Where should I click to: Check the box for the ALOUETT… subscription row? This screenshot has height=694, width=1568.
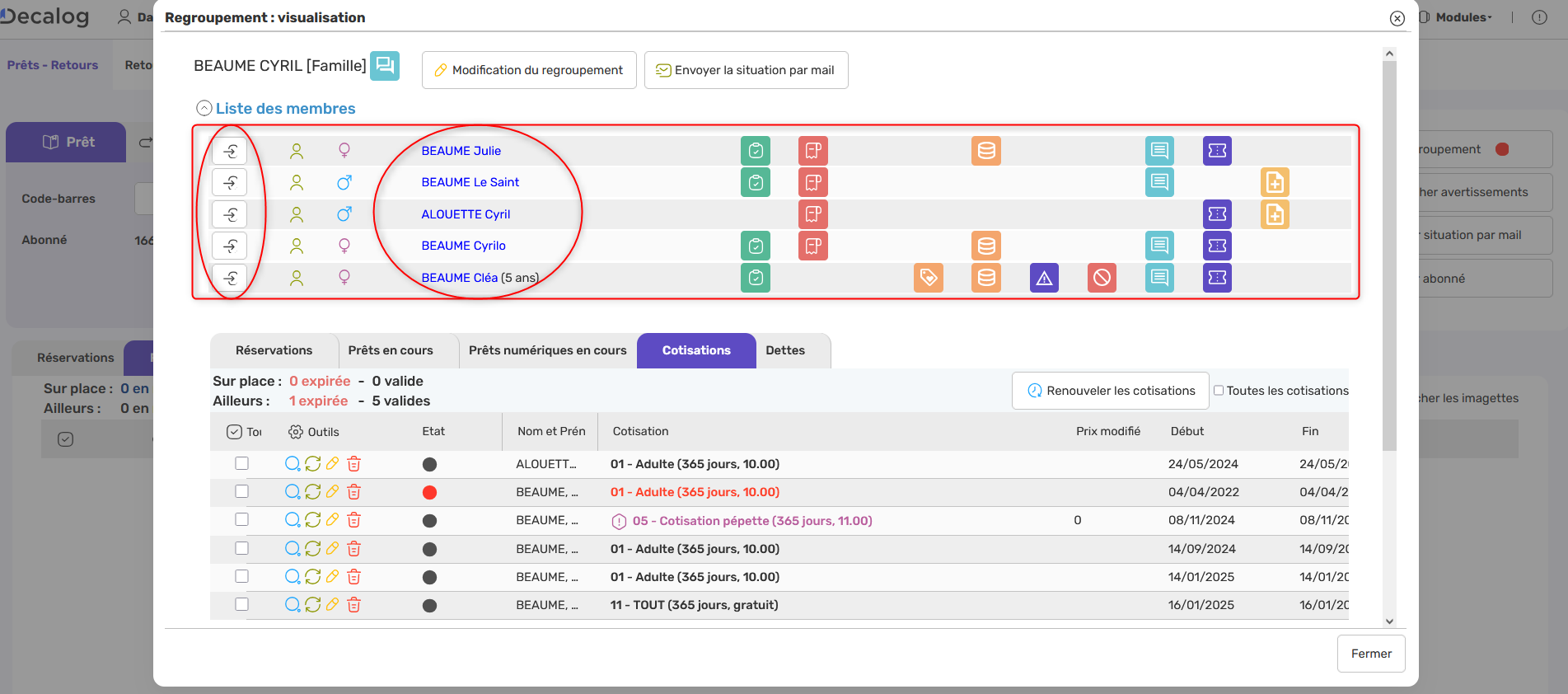tap(241, 463)
